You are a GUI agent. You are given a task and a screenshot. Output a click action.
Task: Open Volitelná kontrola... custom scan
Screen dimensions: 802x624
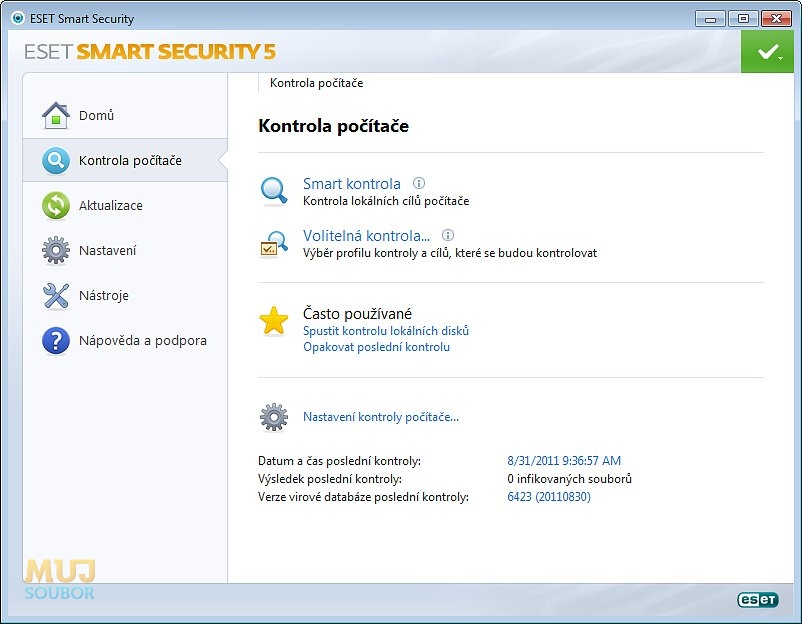[366, 236]
